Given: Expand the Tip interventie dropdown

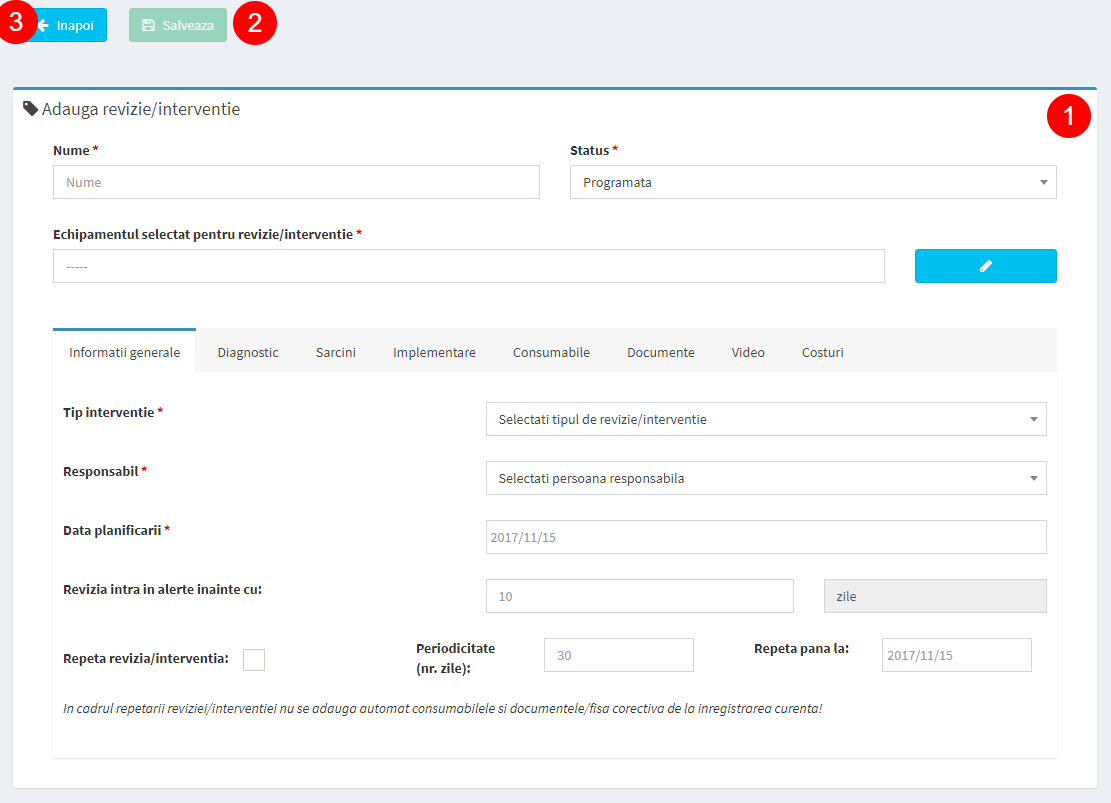Looking at the screenshot, I should coord(766,419).
